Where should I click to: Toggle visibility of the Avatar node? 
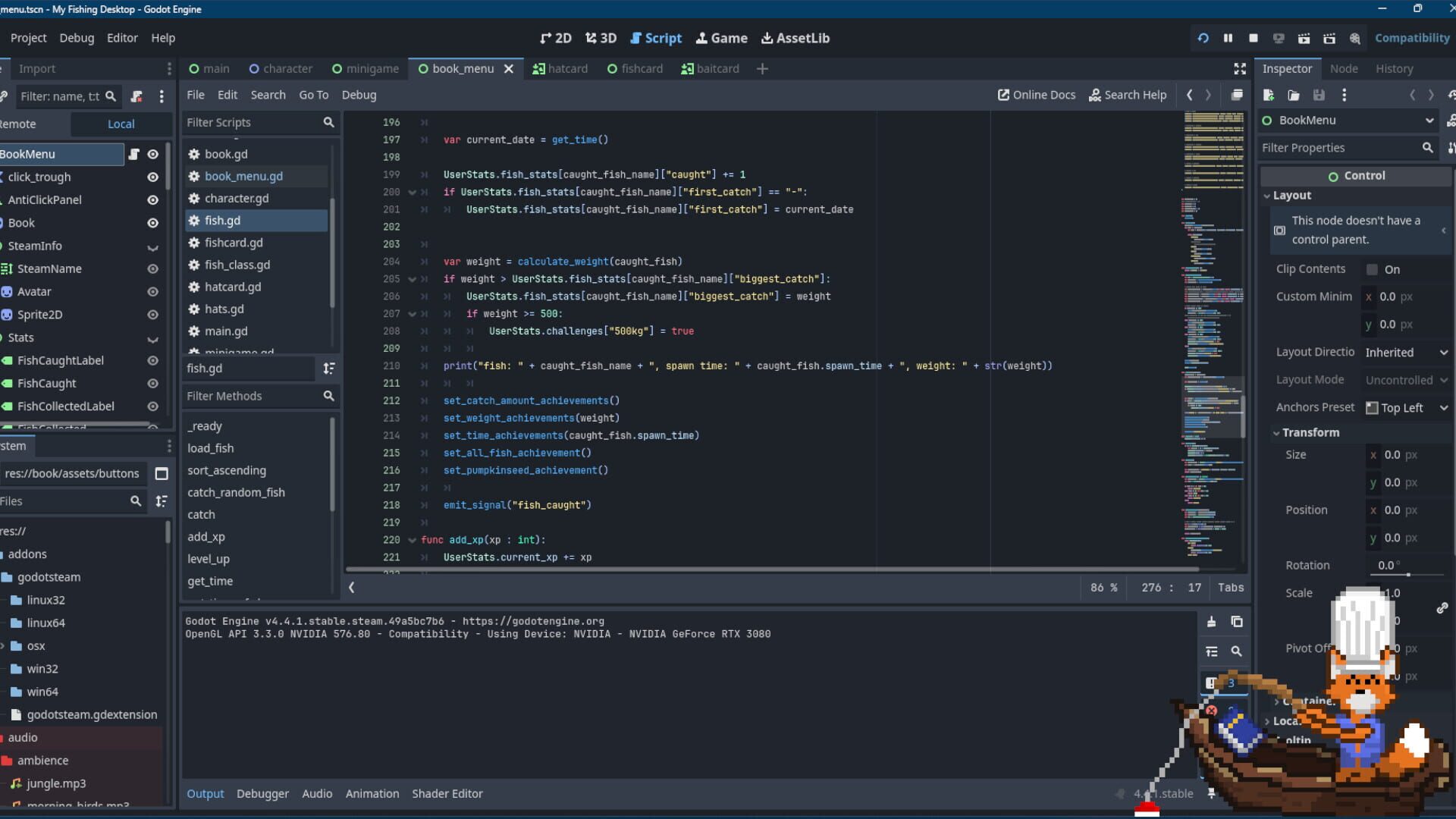pos(152,292)
